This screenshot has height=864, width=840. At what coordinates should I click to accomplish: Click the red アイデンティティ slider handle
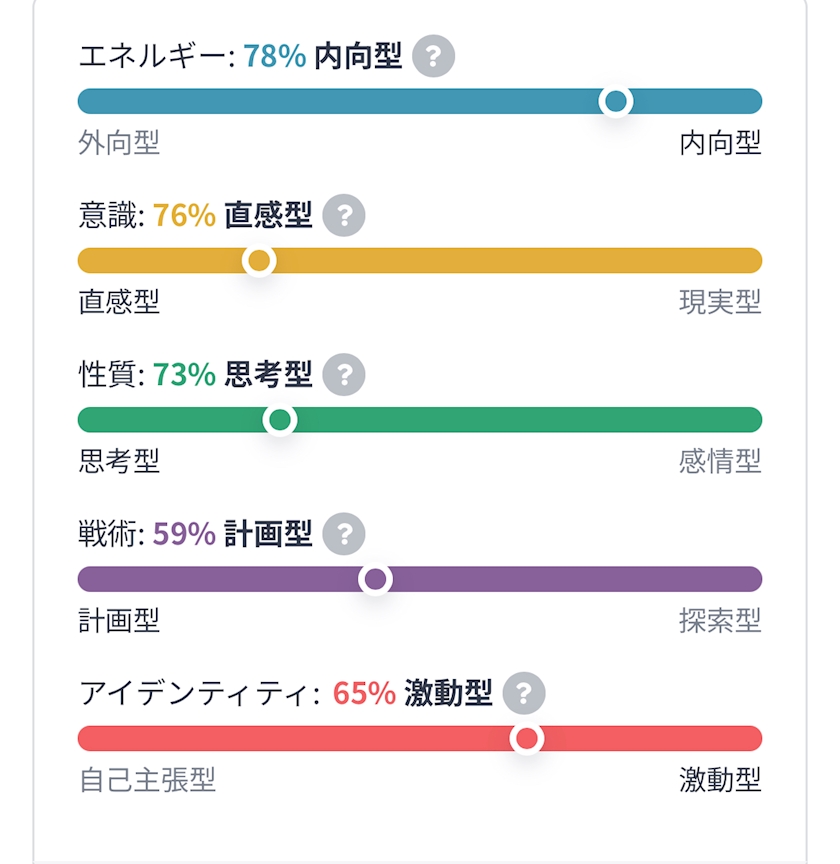pyautogui.click(x=526, y=739)
